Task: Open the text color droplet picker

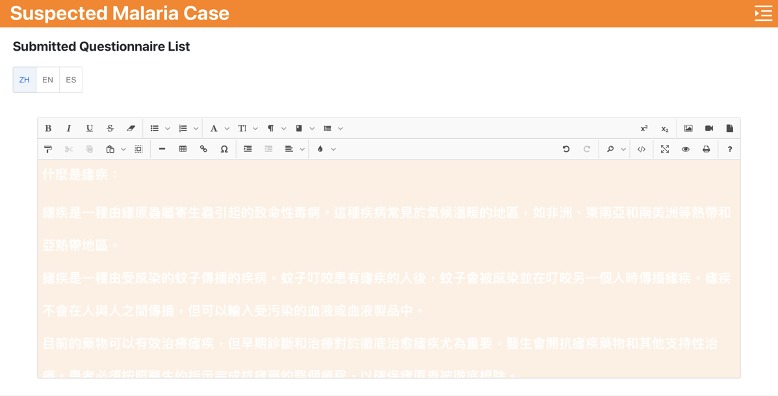Action: pos(320,149)
